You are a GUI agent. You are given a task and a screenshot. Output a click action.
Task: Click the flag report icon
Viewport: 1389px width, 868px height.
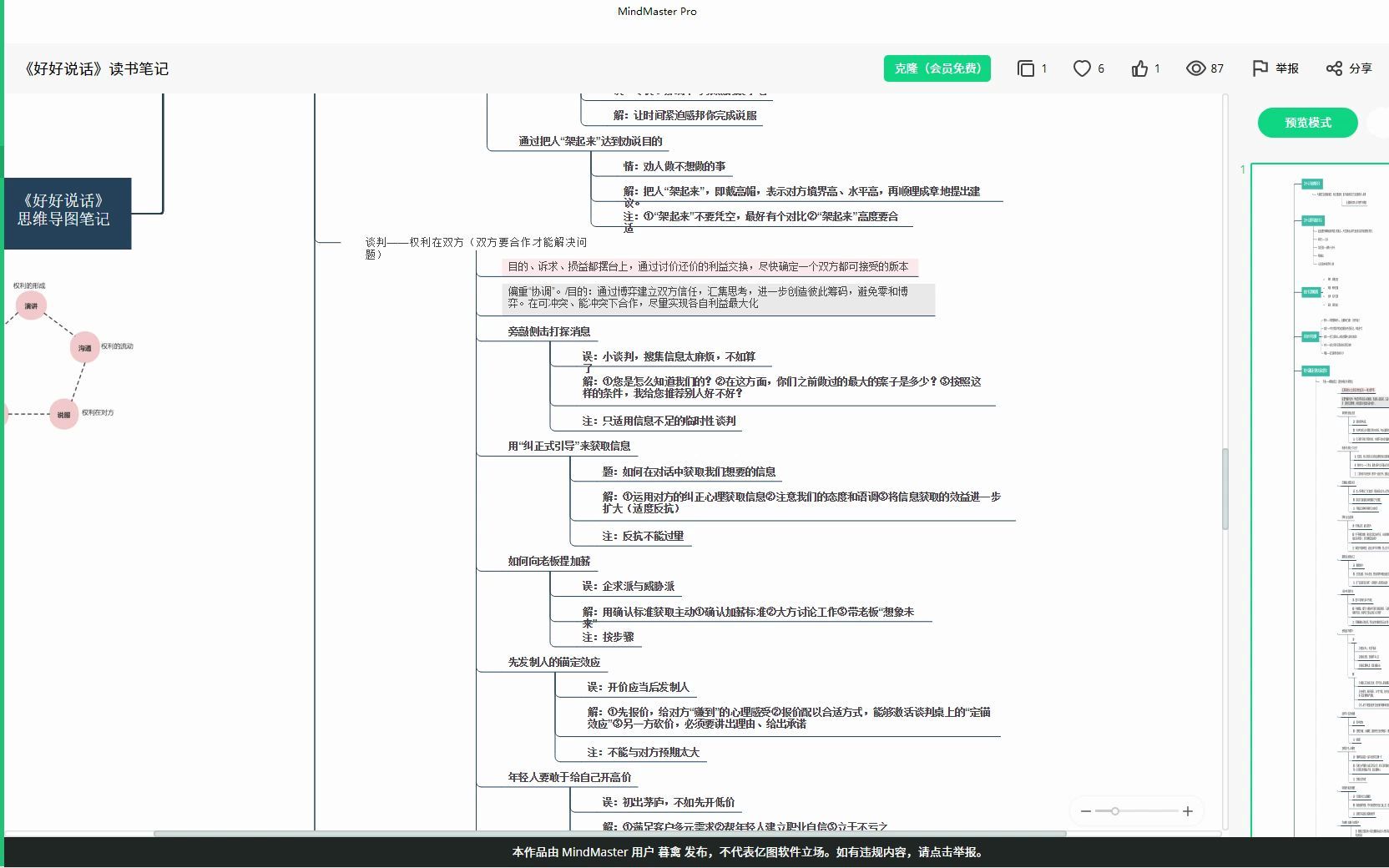click(x=1260, y=68)
